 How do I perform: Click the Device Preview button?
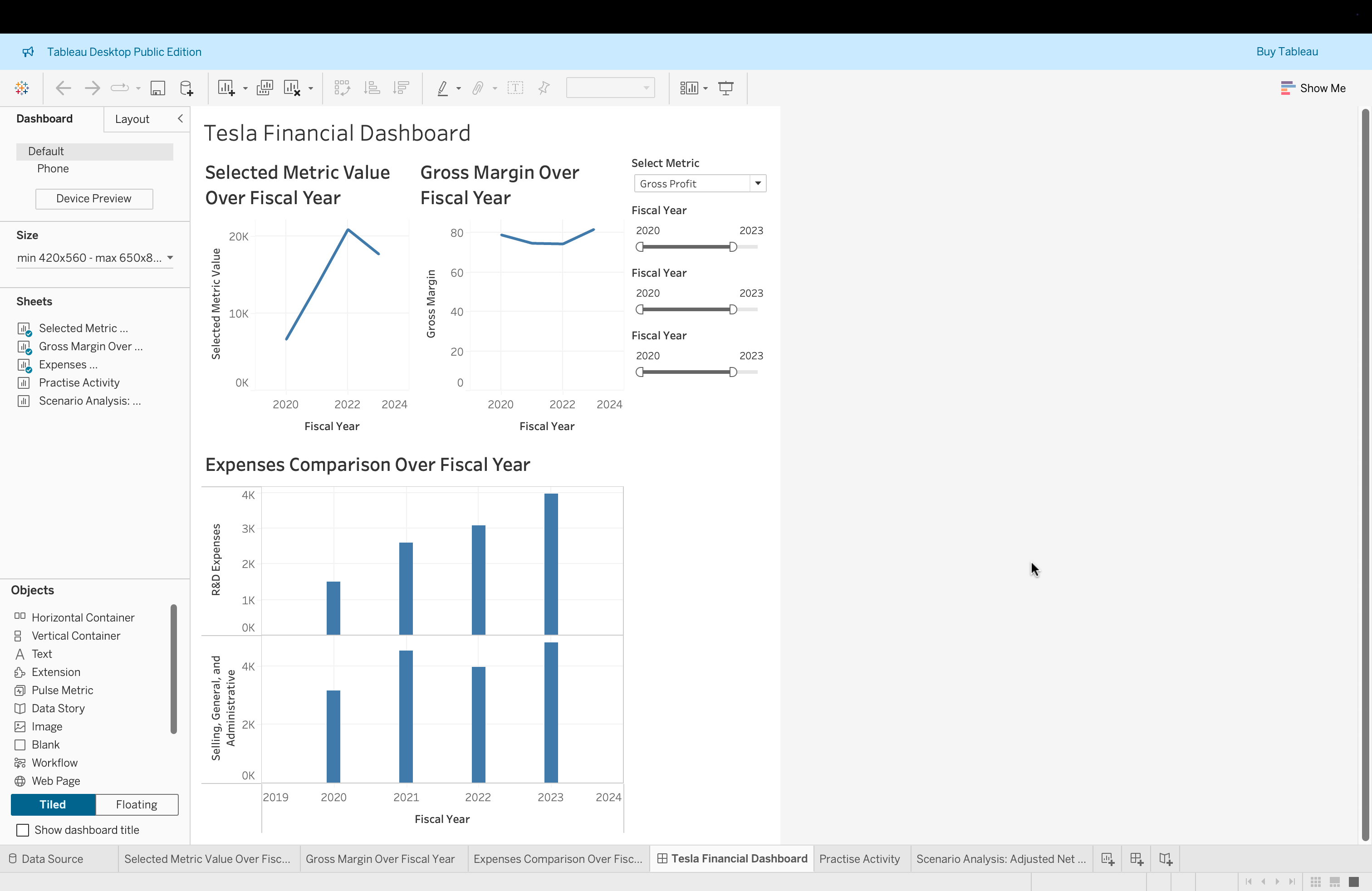[x=94, y=198]
